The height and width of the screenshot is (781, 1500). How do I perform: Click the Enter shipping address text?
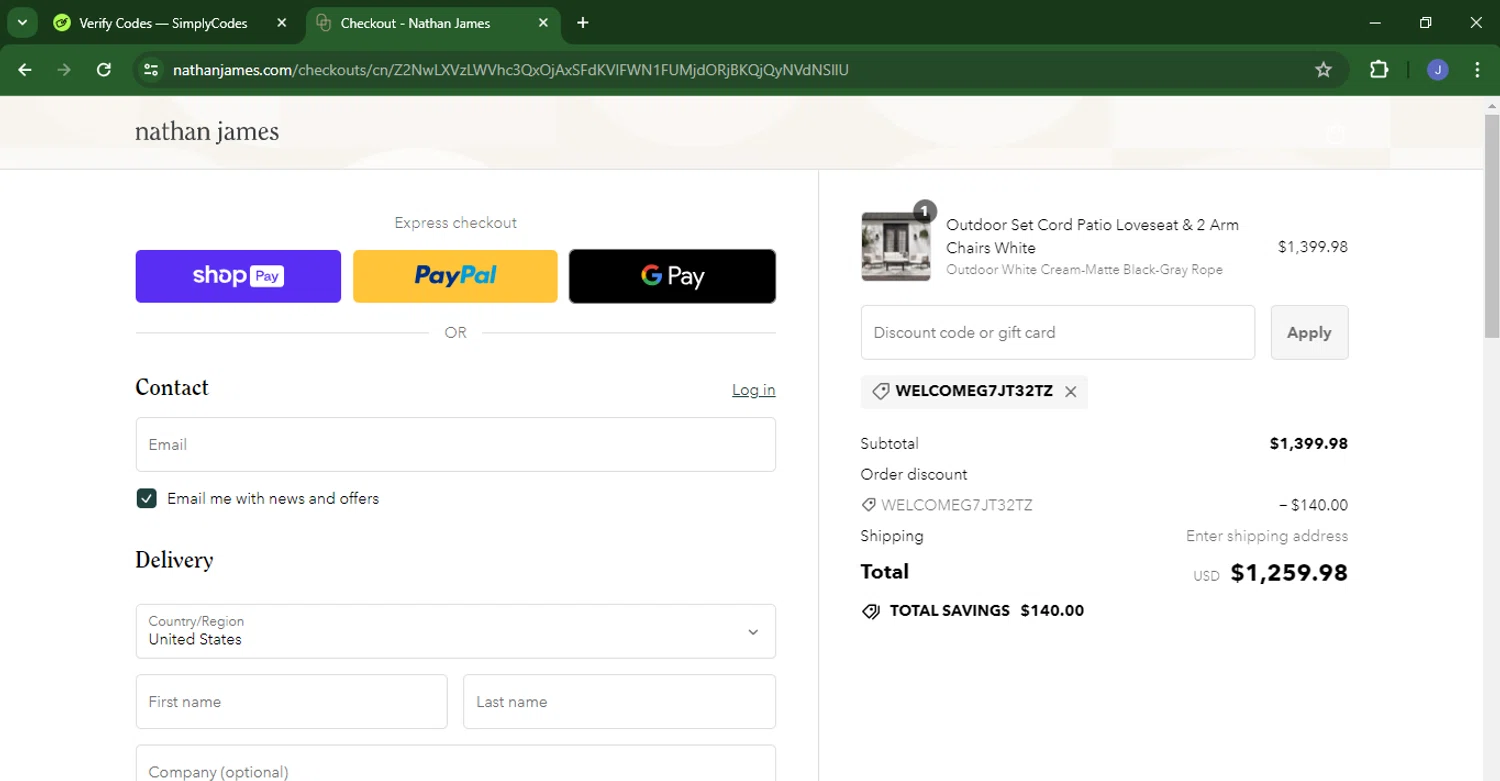tap(1267, 536)
